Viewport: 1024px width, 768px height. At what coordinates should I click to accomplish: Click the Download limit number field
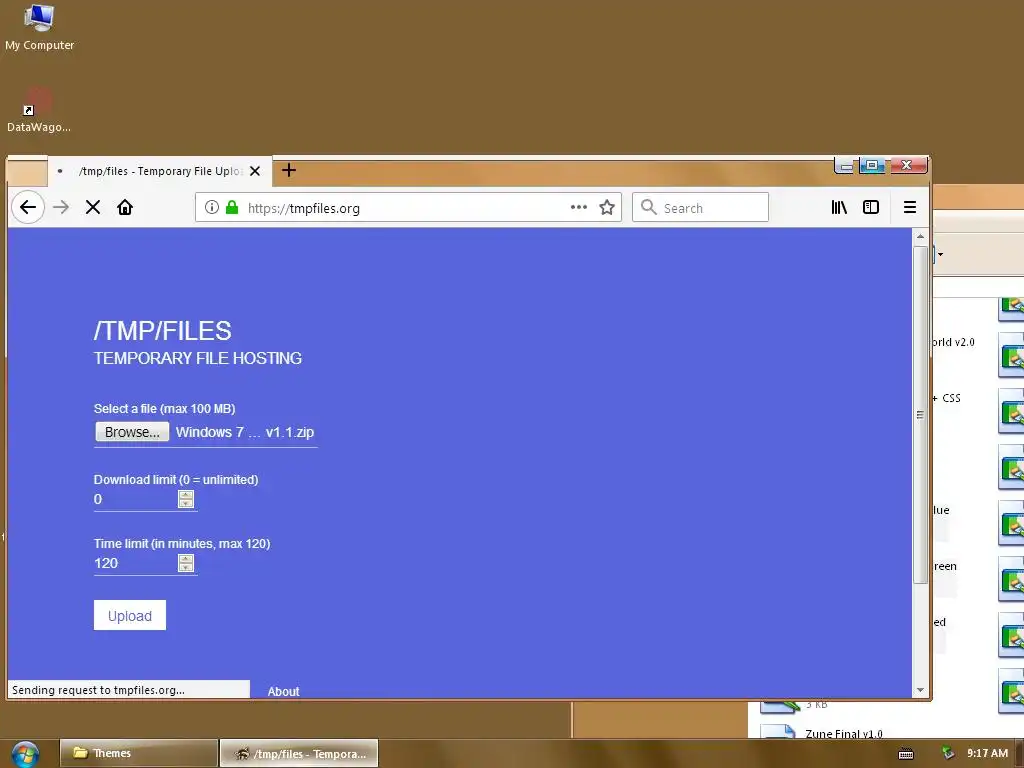(135, 500)
